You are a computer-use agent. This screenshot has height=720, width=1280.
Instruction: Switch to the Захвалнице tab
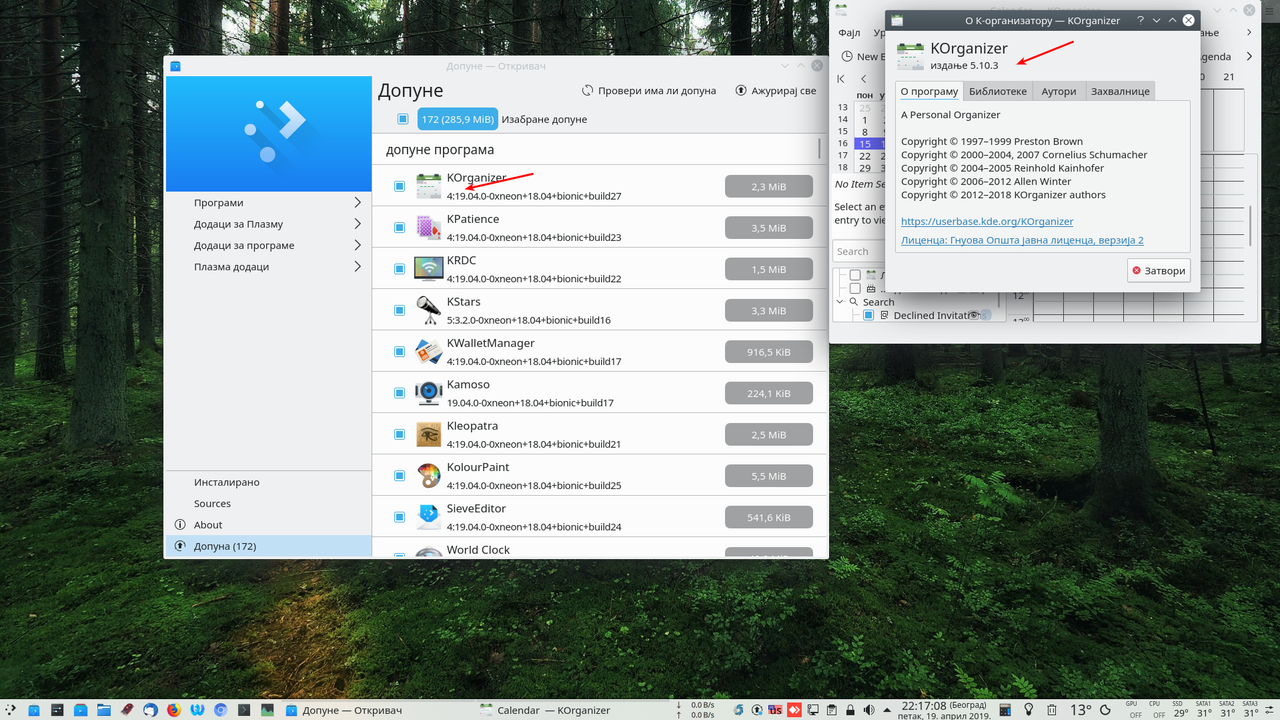(1120, 91)
